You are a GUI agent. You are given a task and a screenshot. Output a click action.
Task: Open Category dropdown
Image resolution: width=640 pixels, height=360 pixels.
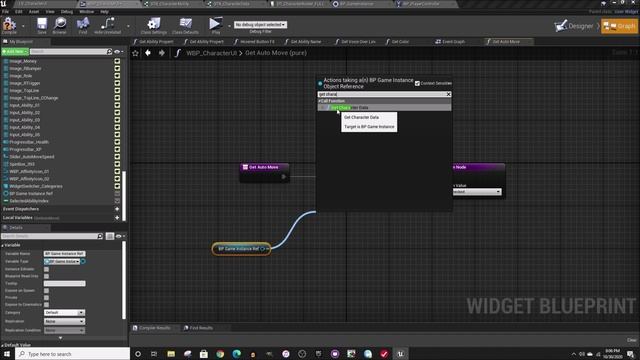tap(64, 313)
